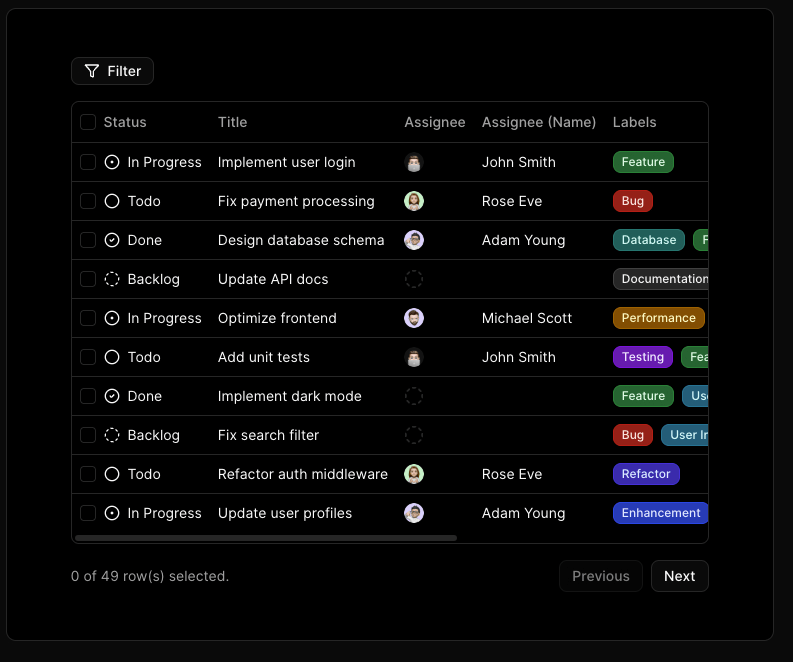Image resolution: width=793 pixels, height=662 pixels.
Task: Click the funnel icon in Filter button
Action: click(x=92, y=71)
